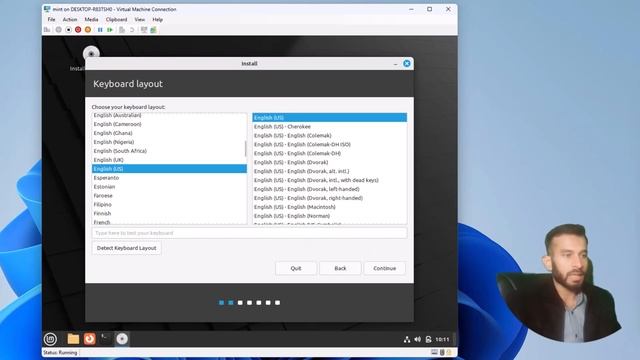This screenshot has height=360, width=640.
Task: Select English (Ghana) layout
Action: 169,133
